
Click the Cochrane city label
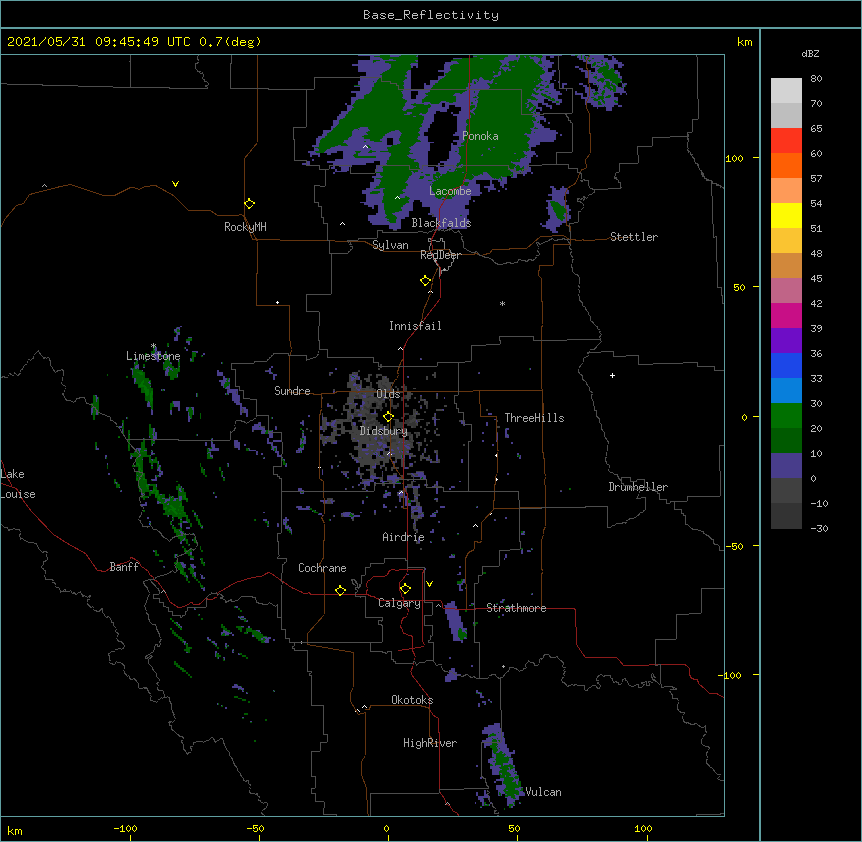point(322,568)
